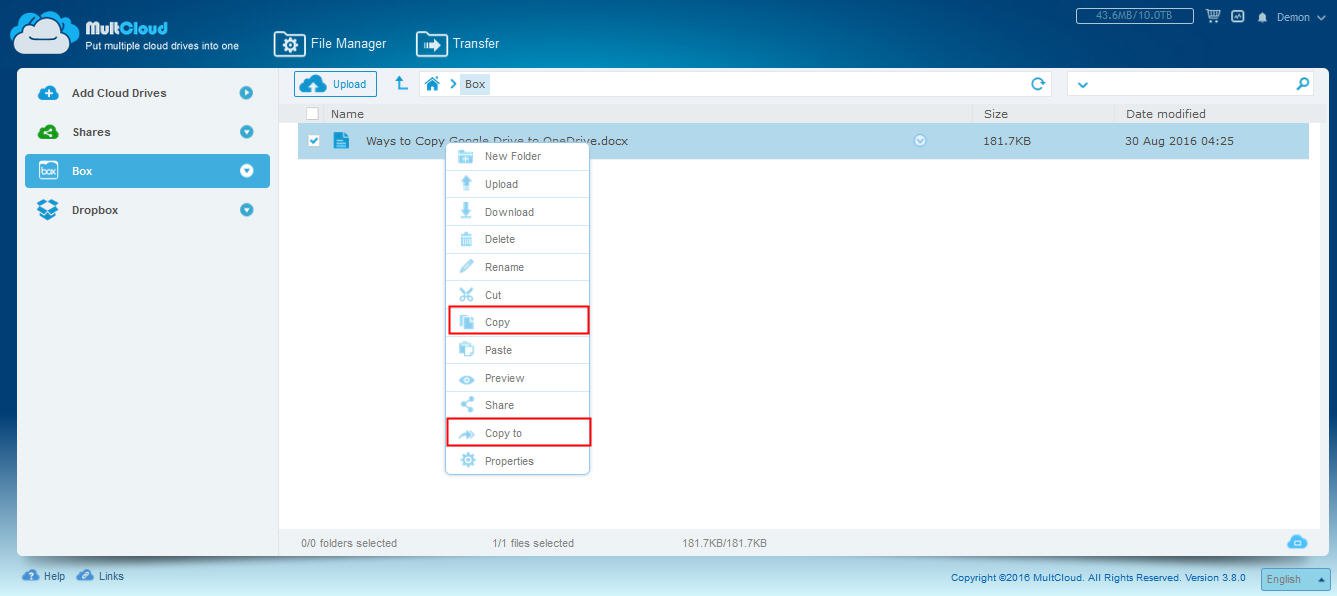Click file size 181.7KB

(x=1007, y=141)
